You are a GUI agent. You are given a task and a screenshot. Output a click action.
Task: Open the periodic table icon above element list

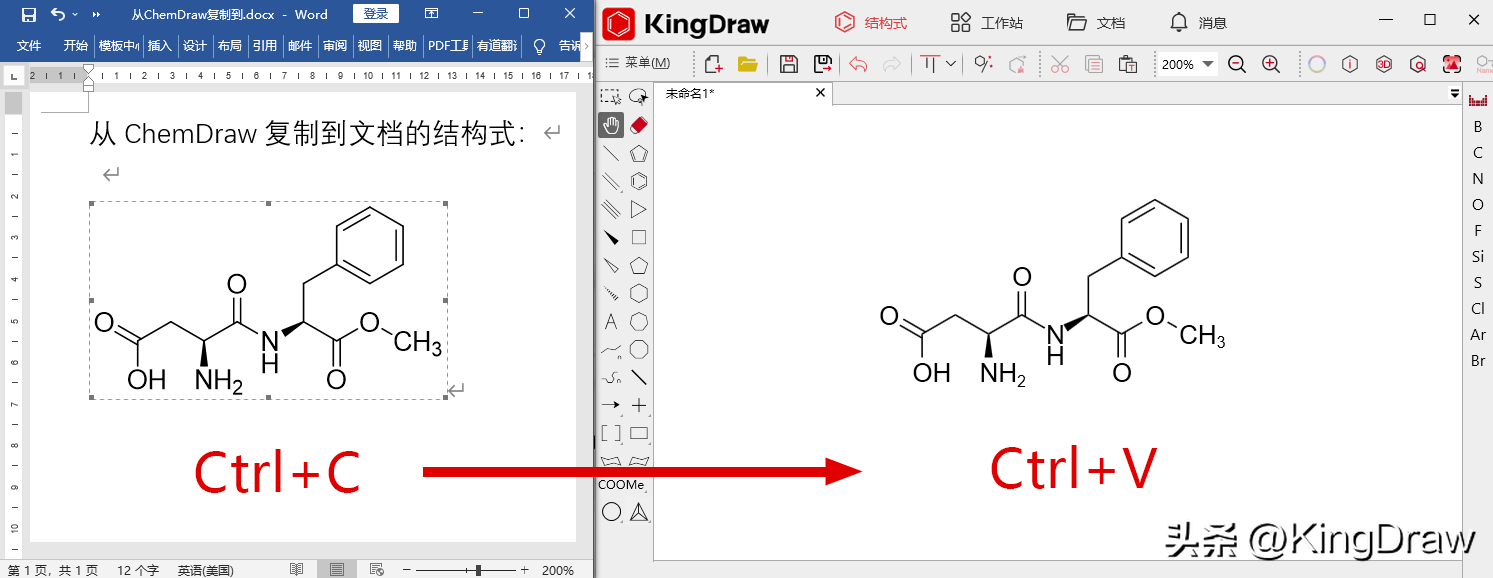click(x=1478, y=100)
